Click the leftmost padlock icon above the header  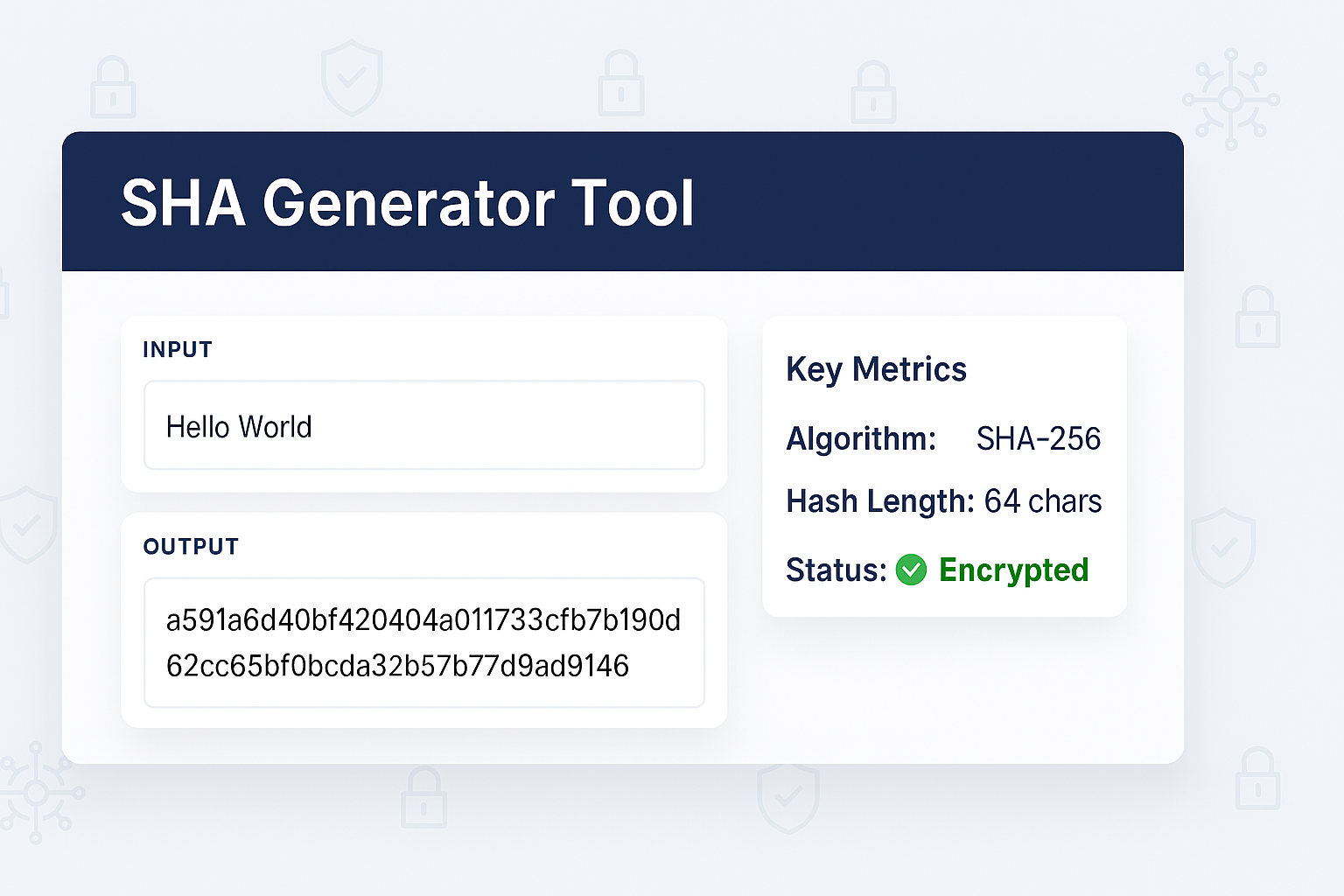click(x=113, y=88)
